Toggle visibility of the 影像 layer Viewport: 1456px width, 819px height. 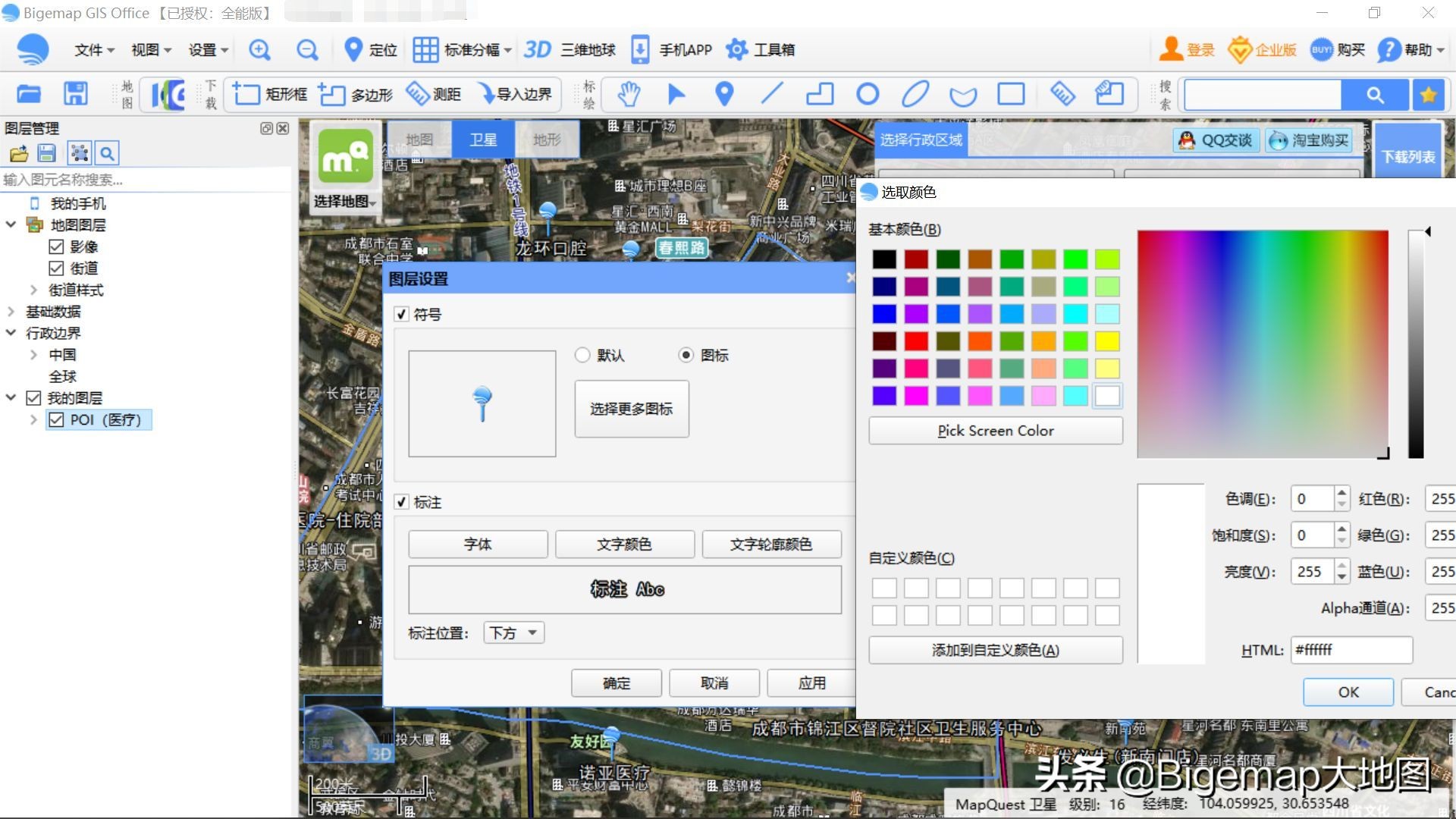pos(57,246)
